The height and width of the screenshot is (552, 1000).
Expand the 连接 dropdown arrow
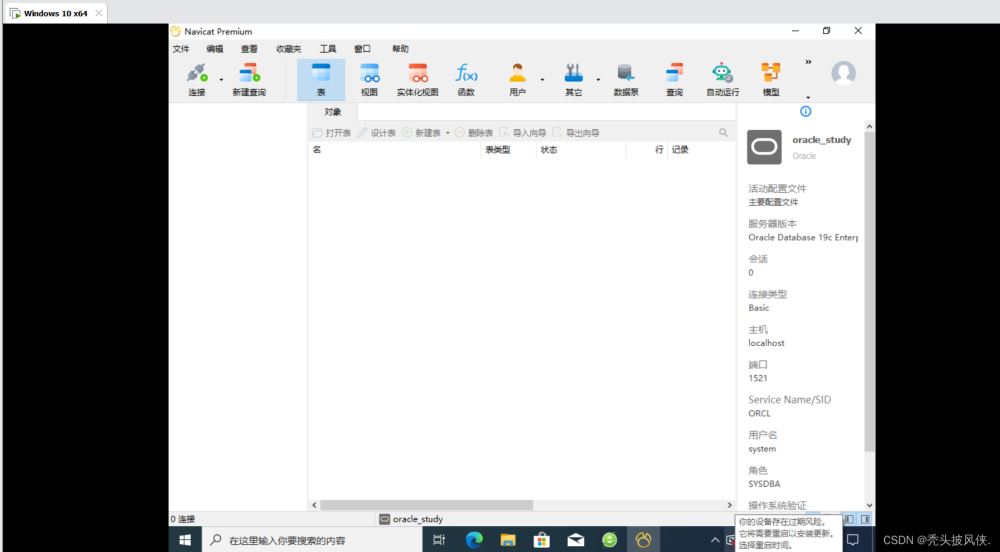(221, 80)
